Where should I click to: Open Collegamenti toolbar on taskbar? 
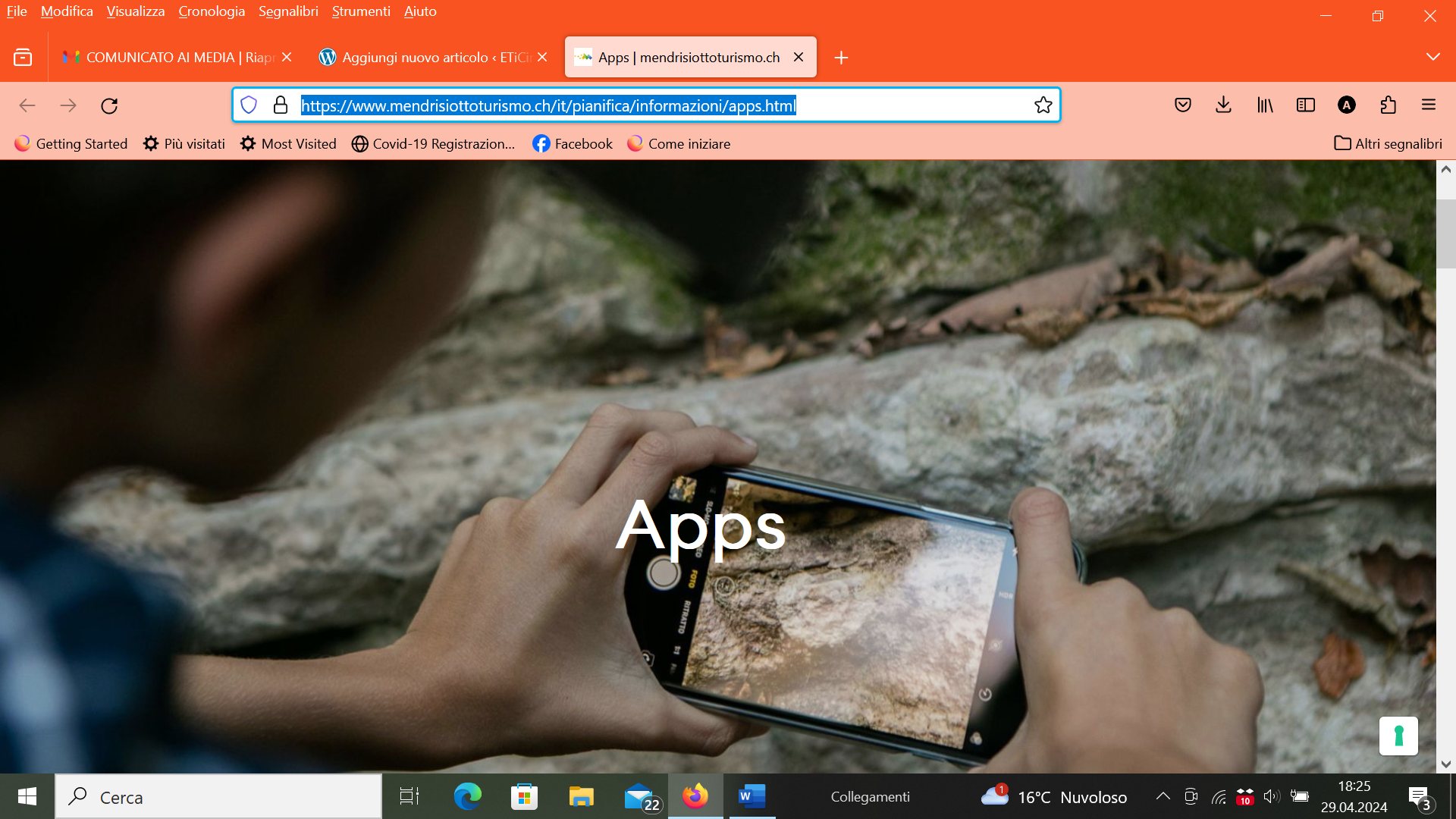click(870, 797)
